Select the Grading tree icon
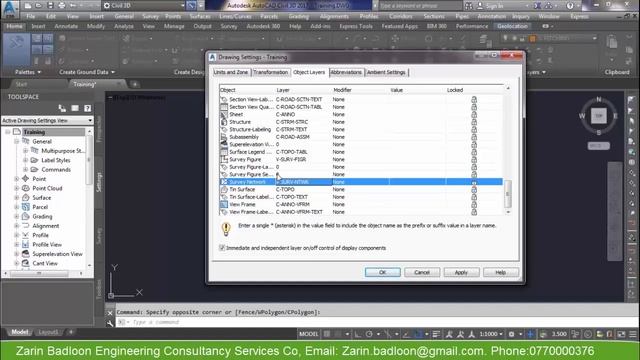Image resolution: width=640 pixels, height=360 pixels. 26,216
